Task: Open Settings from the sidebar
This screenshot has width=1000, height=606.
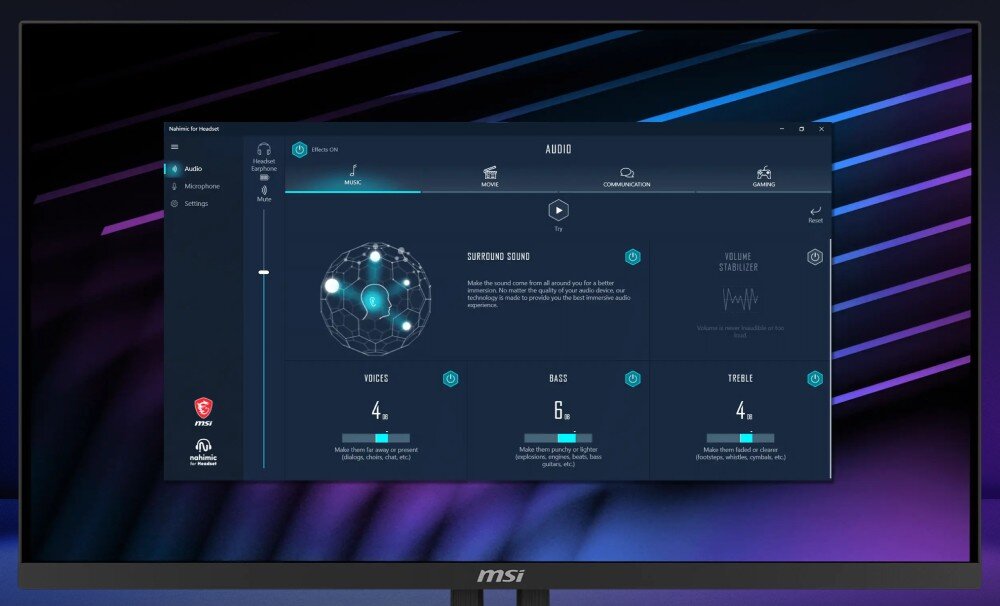Action: 196,203
